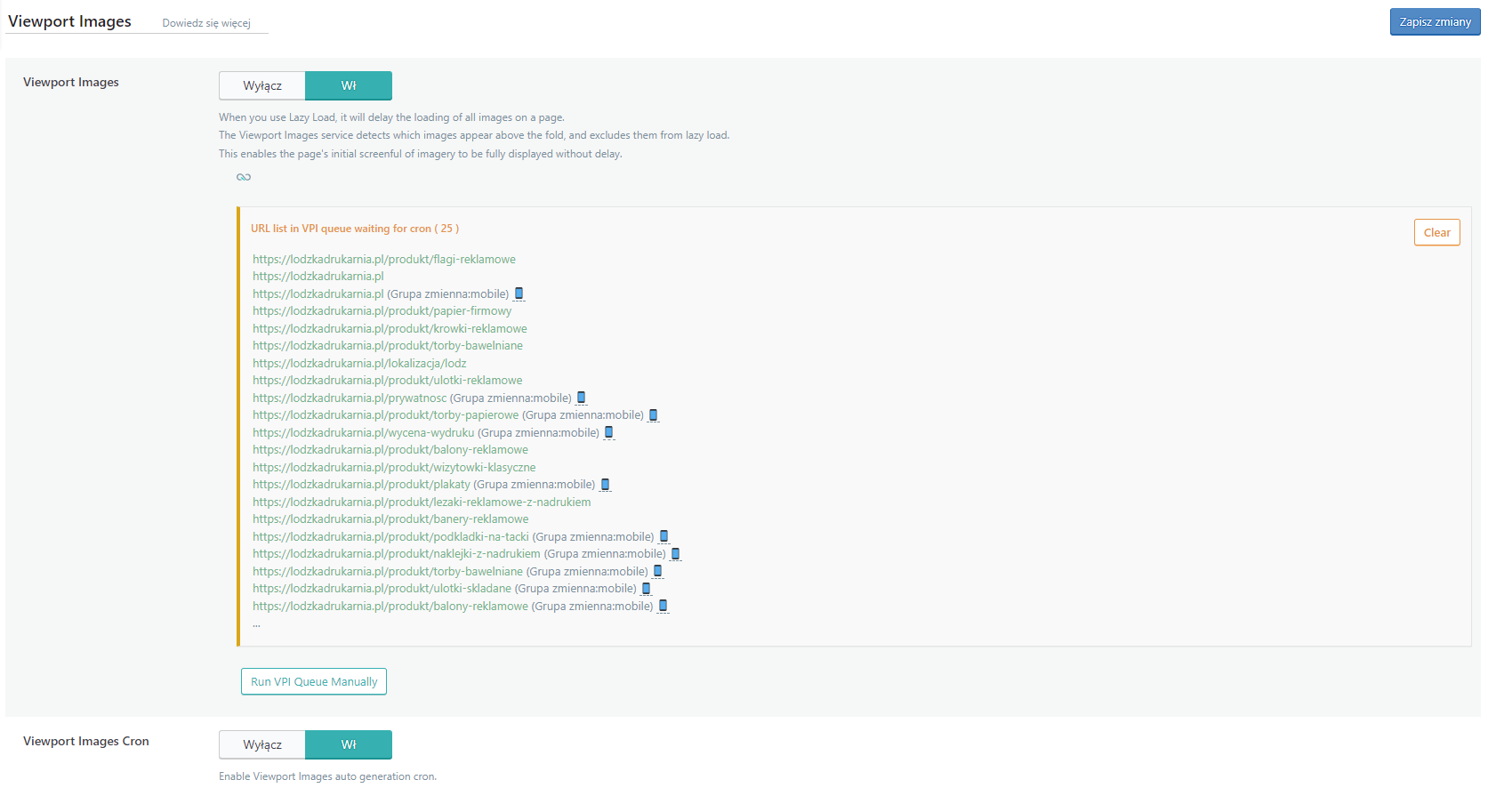The image size is (1496, 812).
Task: Clear the VPI queue URL list
Action: 1437,233
